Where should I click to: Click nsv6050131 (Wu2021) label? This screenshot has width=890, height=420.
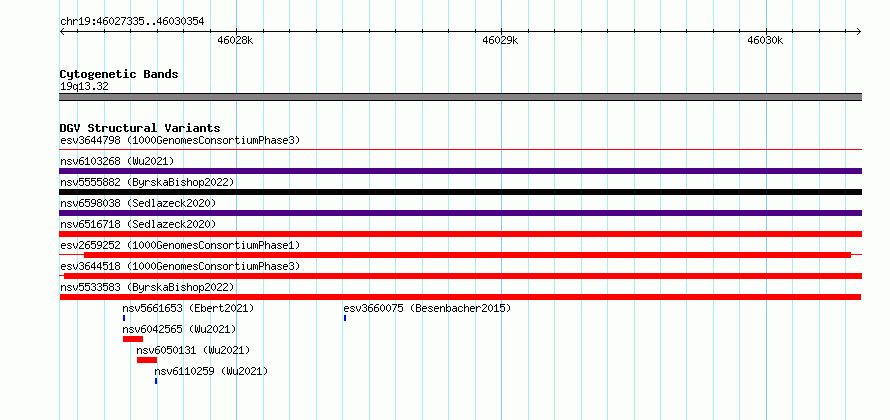coord(193,350)
